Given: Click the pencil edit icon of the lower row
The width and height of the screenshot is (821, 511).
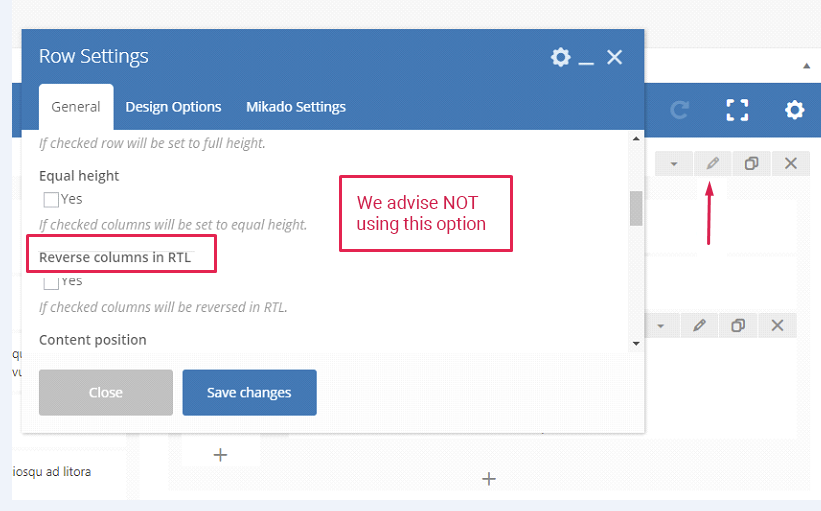Looking at the screenshot, I should (700, 325).
